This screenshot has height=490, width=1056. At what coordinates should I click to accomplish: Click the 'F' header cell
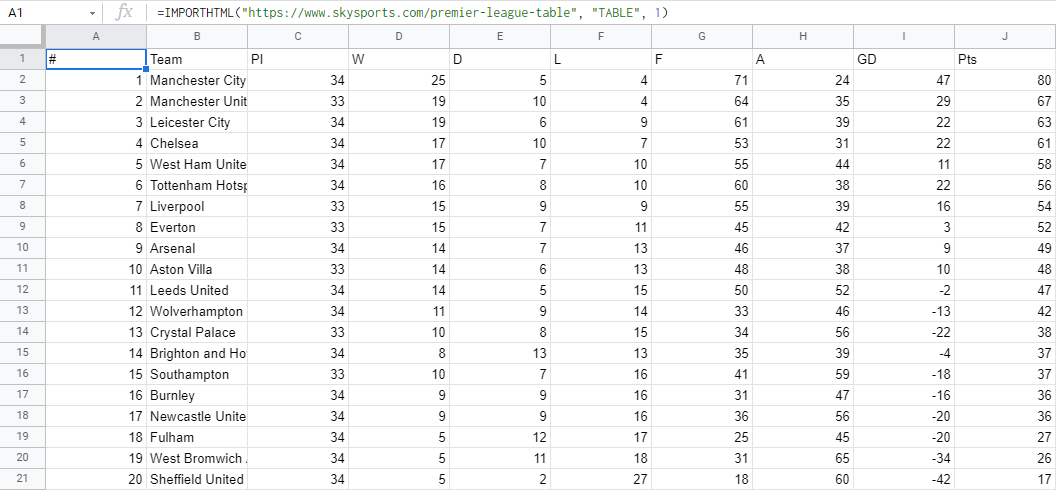702,59
